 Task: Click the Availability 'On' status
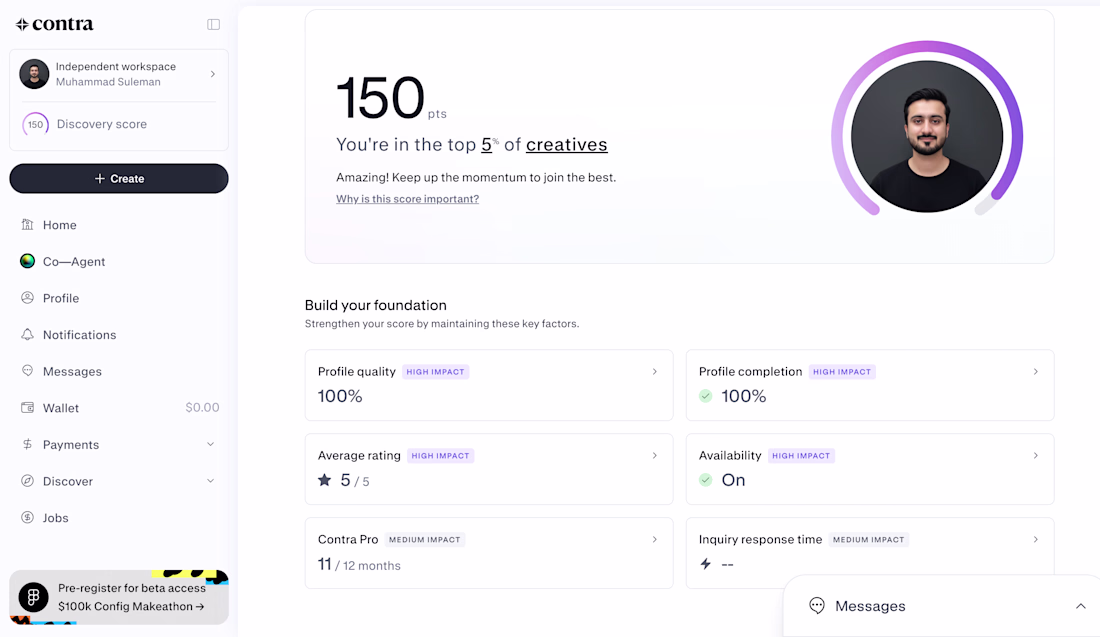click(733, 480)
